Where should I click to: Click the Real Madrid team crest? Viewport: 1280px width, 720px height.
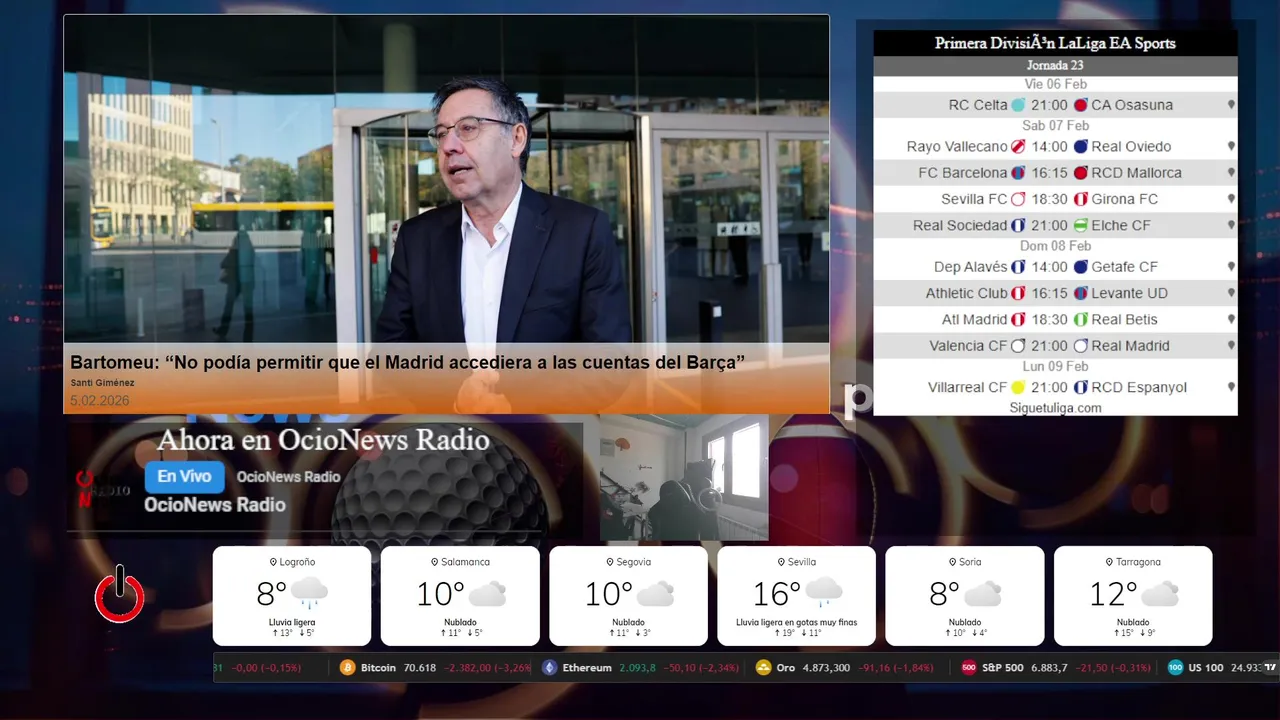coord(1081,346)
